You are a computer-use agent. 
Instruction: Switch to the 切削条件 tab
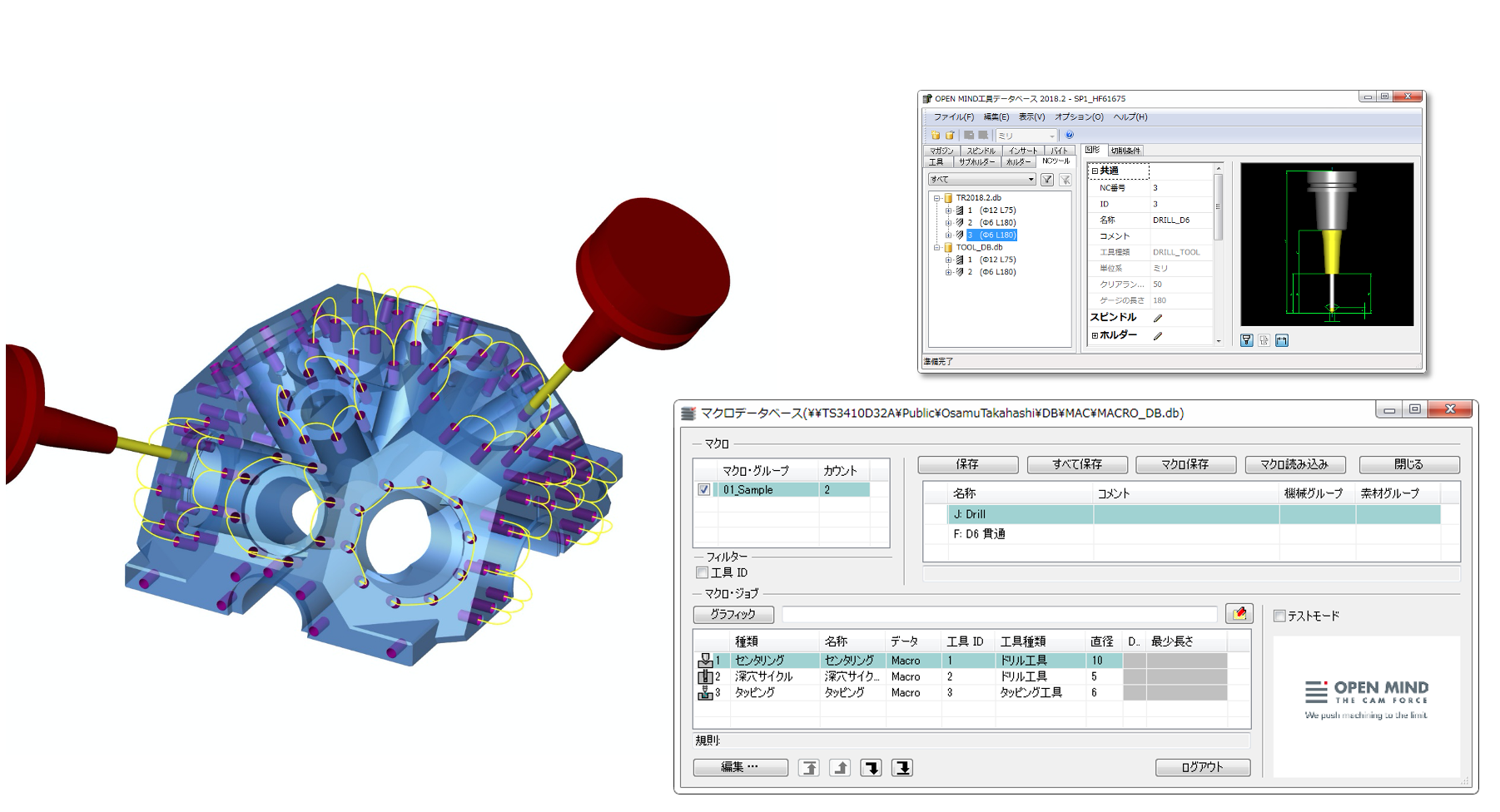click(x=1125, y=151)
